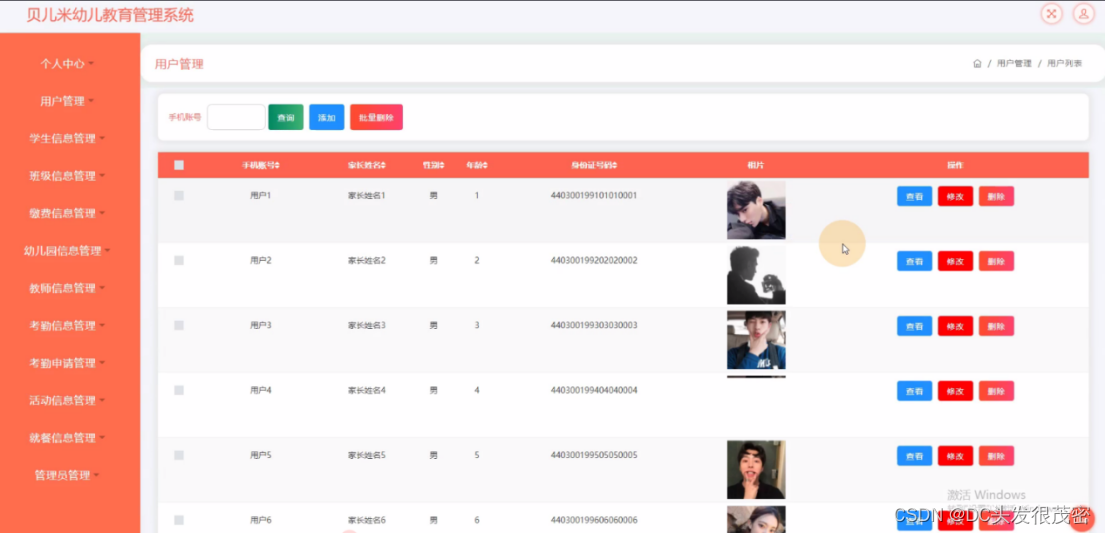Click the green 查询 search button

point(286,117)
